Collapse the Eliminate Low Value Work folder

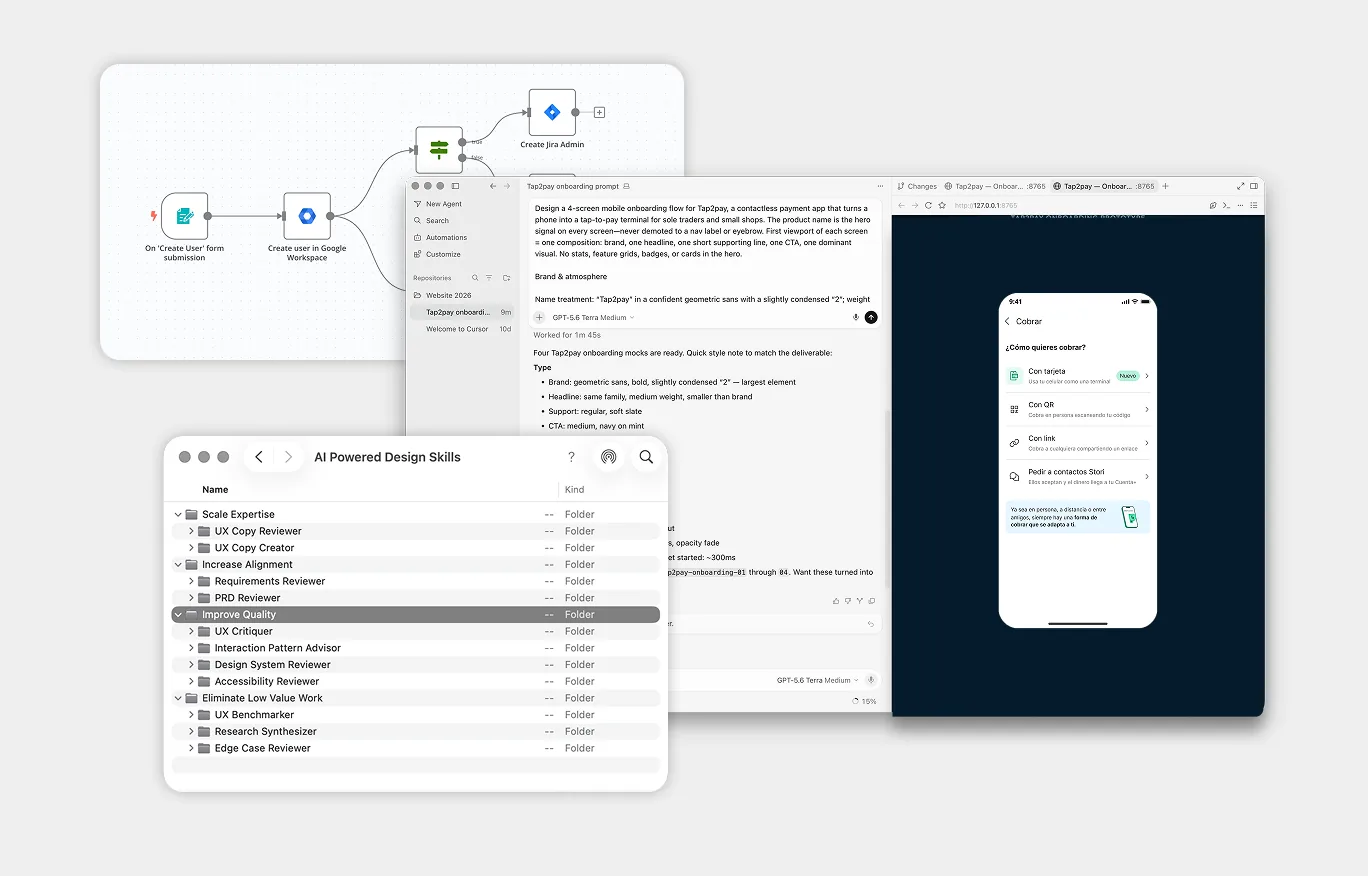coord(178,698)
